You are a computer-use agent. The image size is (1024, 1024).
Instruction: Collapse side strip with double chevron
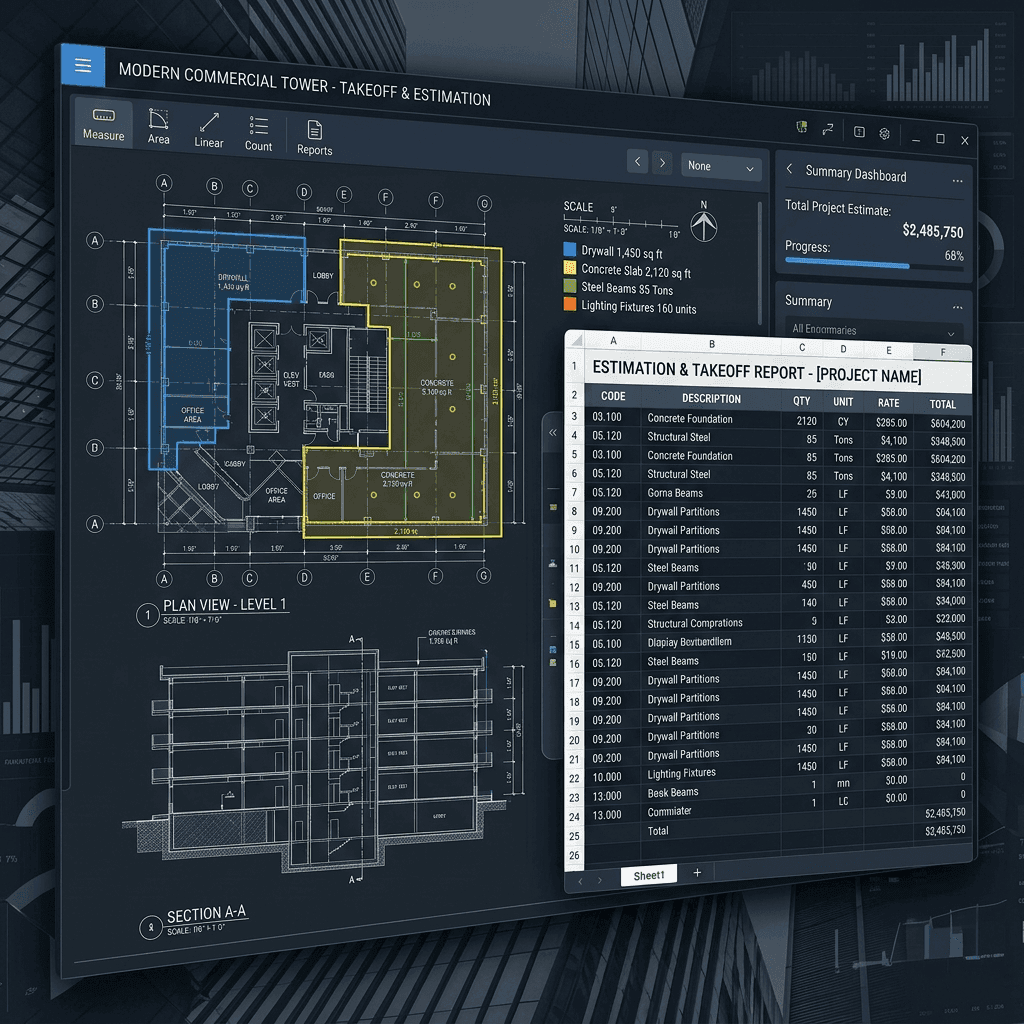tap(552, 432)
